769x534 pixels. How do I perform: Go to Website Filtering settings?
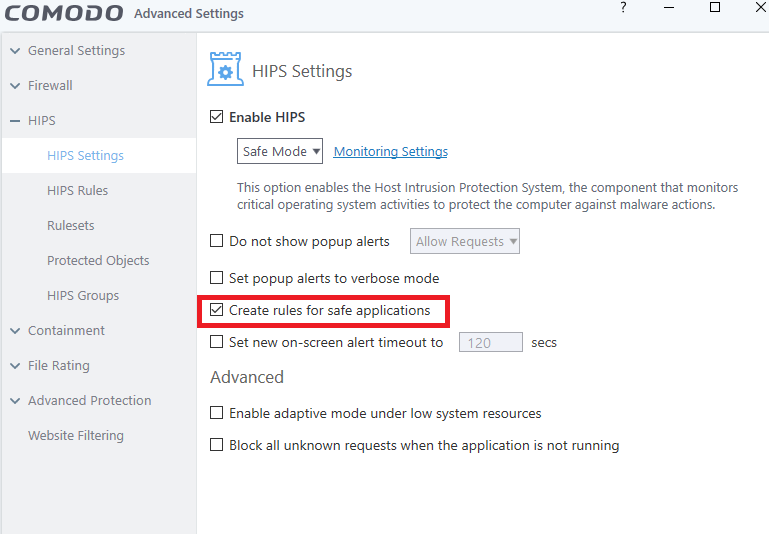pyautogui.click(x=76, y=436)
